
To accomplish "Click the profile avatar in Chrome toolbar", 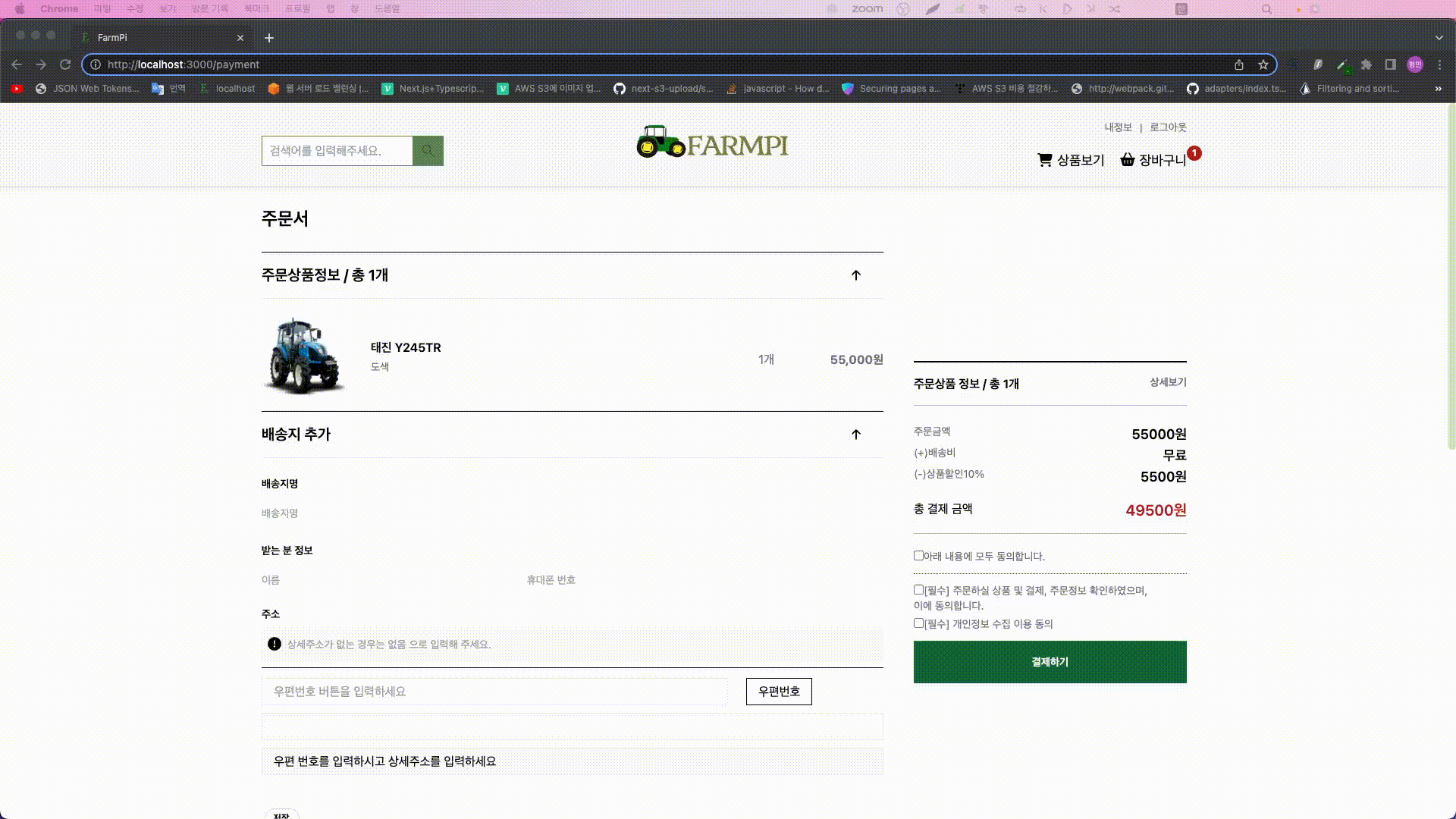I will (x=1415, y=64).
